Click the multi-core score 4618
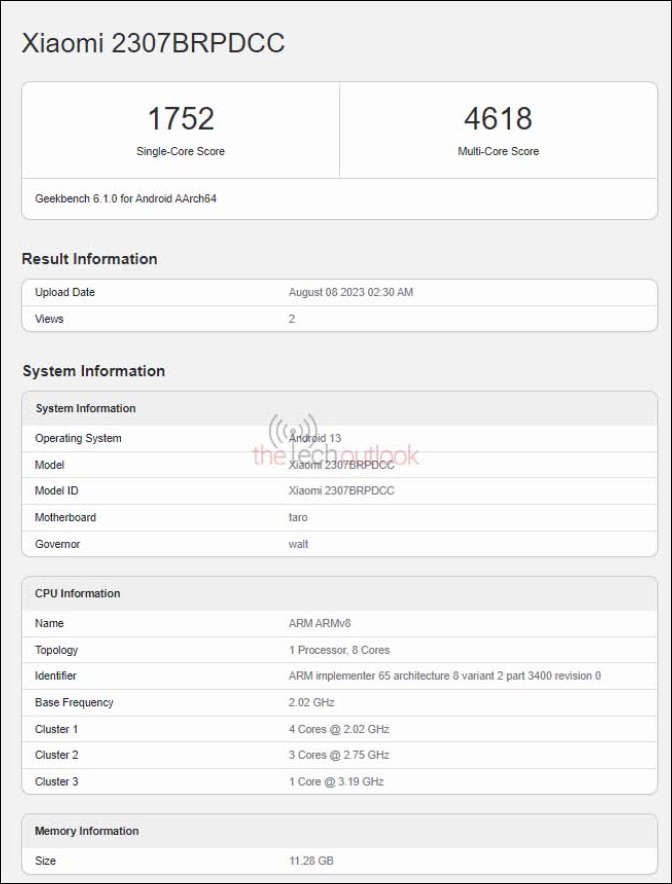Image resolution: width=672 pixels, height=884 pixels. coord(498,118)
